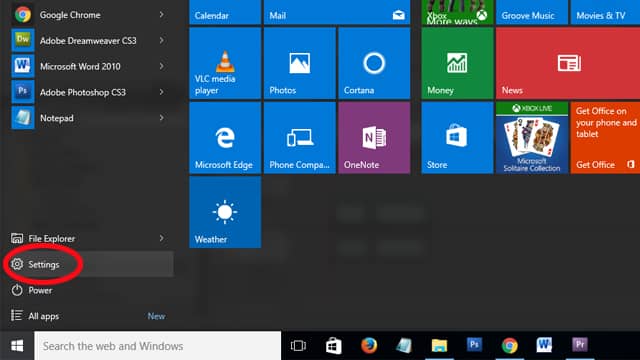Screen dimensions: 640x360
Task: Expand the File Explorer jump list arrow
Action: click(162, 238)
